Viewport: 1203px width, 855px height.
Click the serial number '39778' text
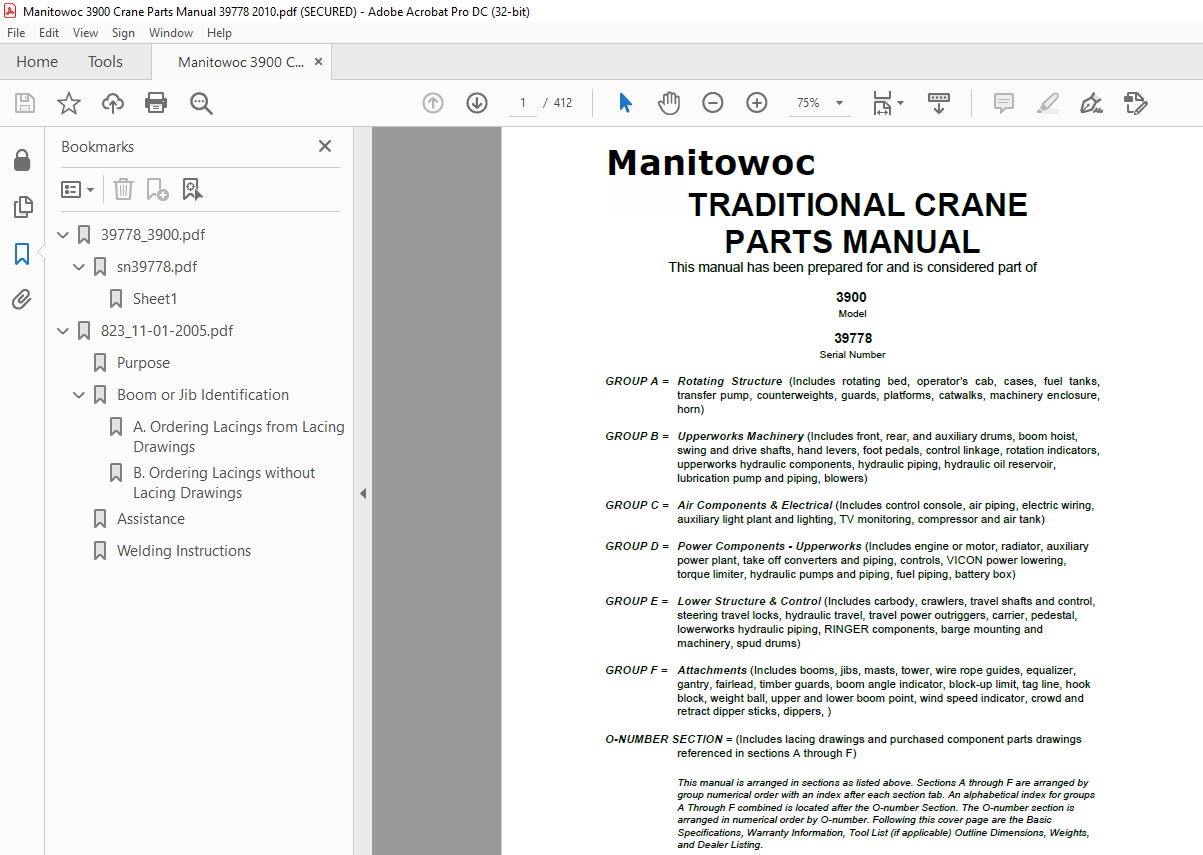(x=853, y=338)
